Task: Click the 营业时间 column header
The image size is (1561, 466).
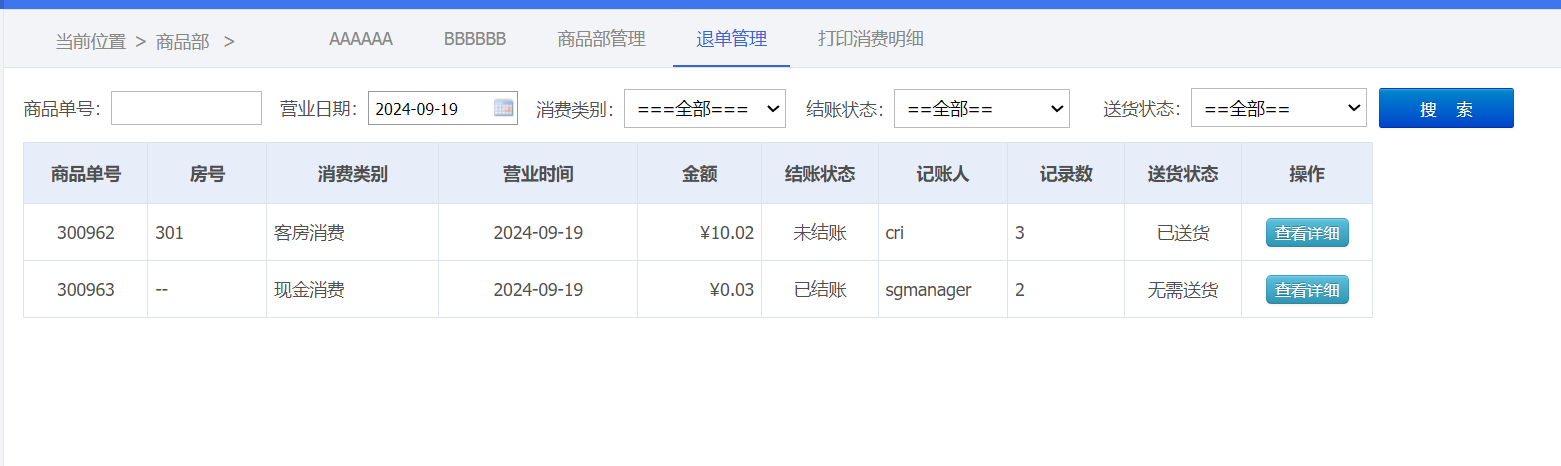Action: click(x=538, y=174)
